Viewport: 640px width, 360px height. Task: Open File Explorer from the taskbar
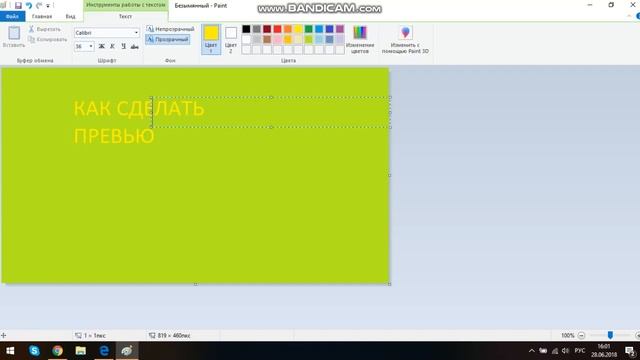pos(80,351)
